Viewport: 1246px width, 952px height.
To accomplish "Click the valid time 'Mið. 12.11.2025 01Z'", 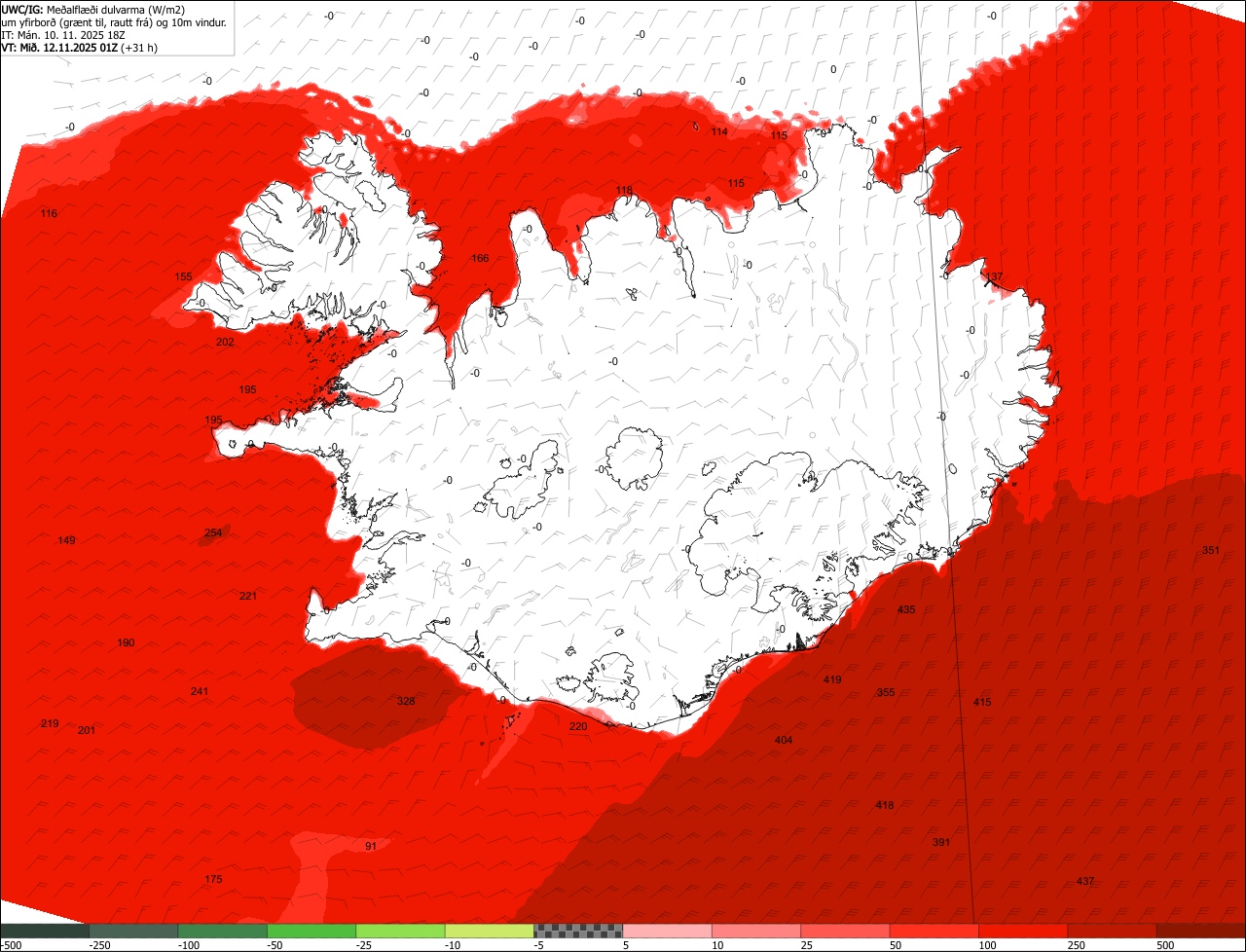I will coord(69,47).
